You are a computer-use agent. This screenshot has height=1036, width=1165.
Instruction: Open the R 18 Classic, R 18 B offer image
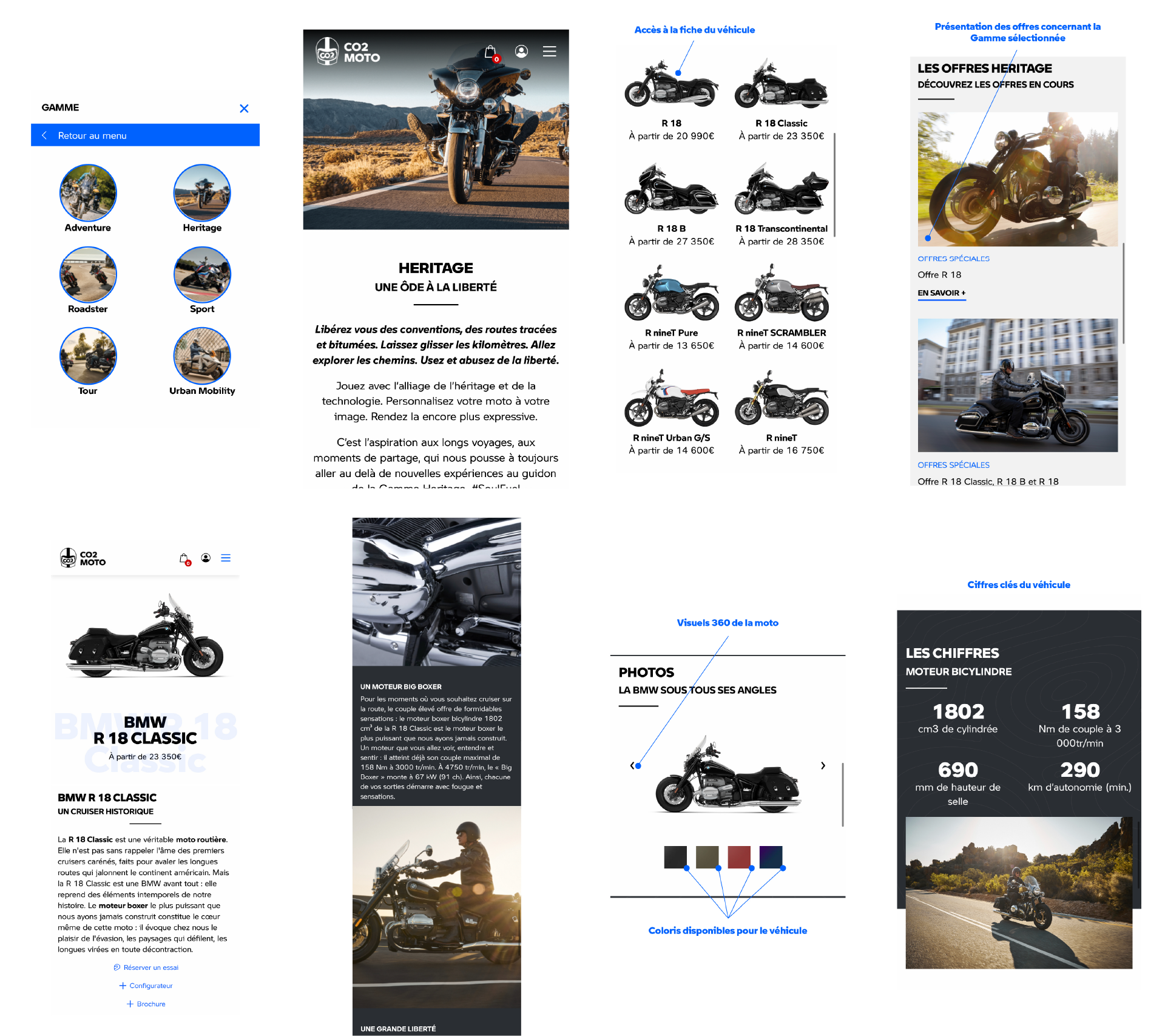(1018, 385)
